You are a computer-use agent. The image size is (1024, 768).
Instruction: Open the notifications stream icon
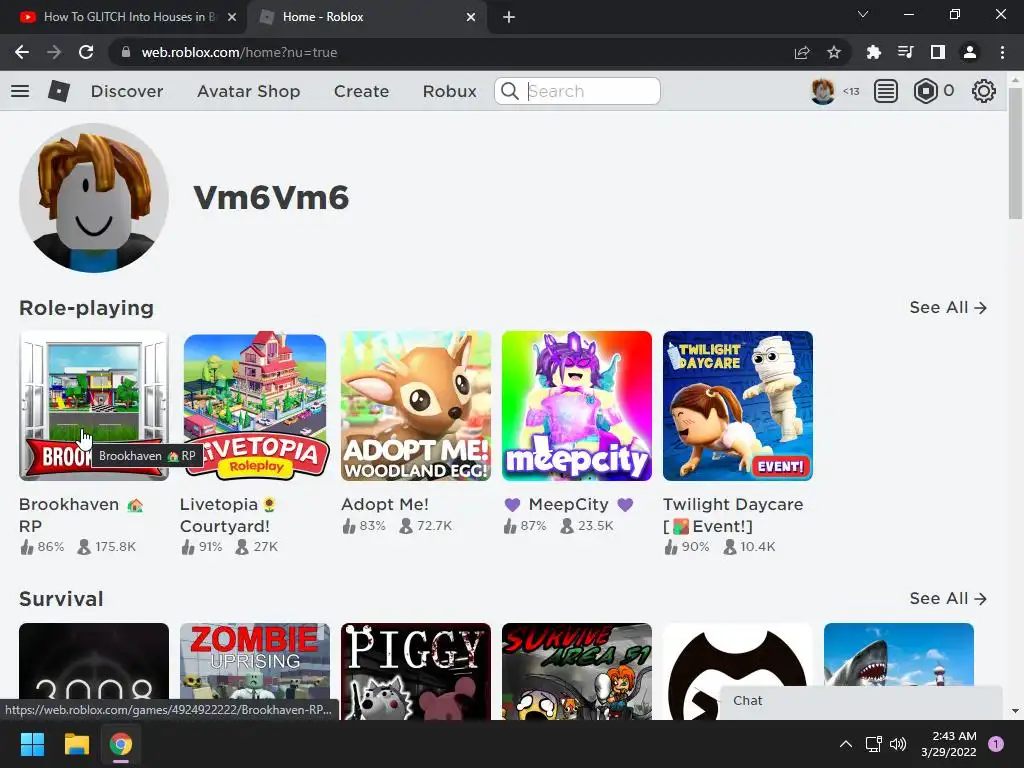(x=886, y=91)
